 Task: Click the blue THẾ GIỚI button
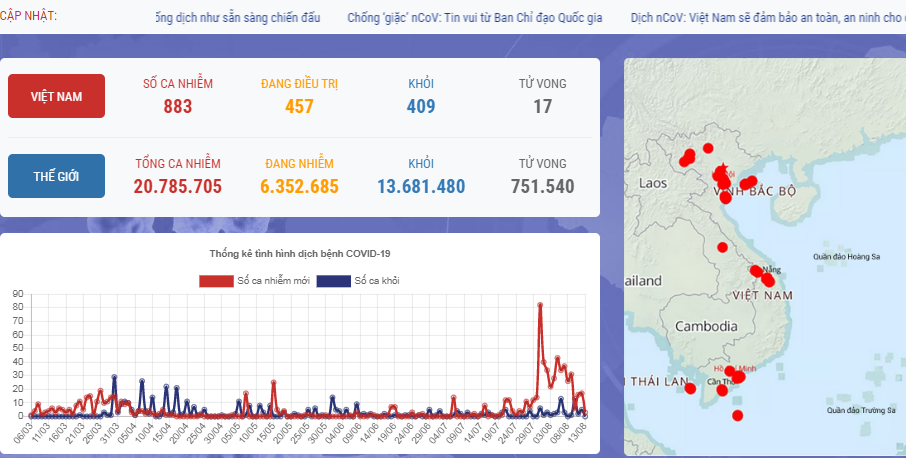(x=56, y=176)
